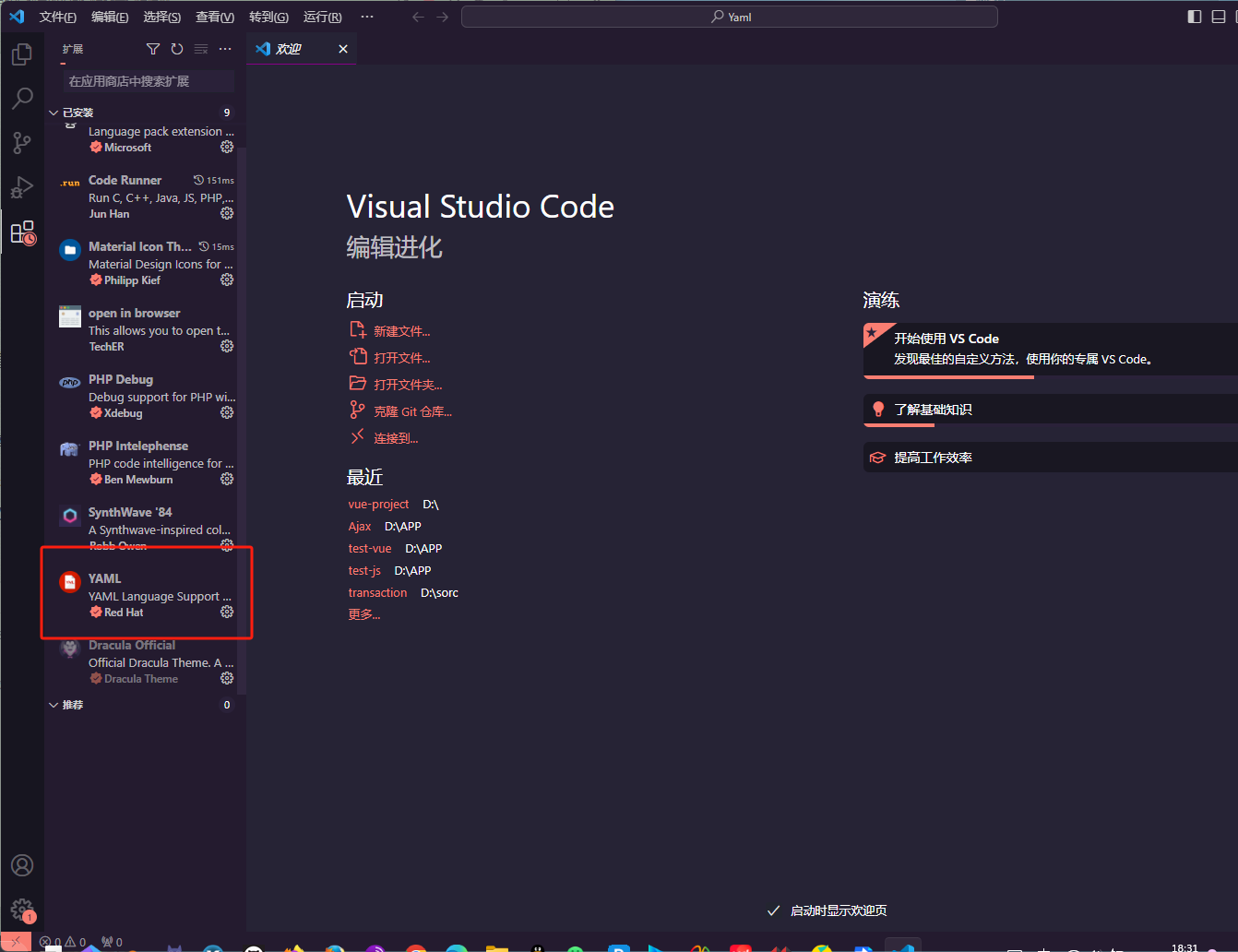Open manage gear for Material Icon Theme

(x=227, y=280)
